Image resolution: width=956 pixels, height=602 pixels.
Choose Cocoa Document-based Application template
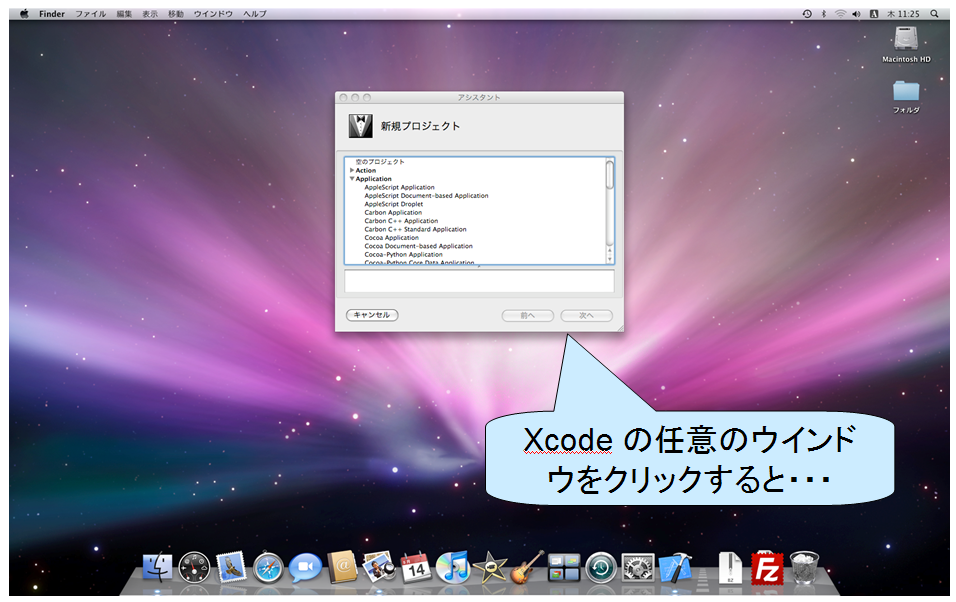pyautogui.click(x=418, y=246)
